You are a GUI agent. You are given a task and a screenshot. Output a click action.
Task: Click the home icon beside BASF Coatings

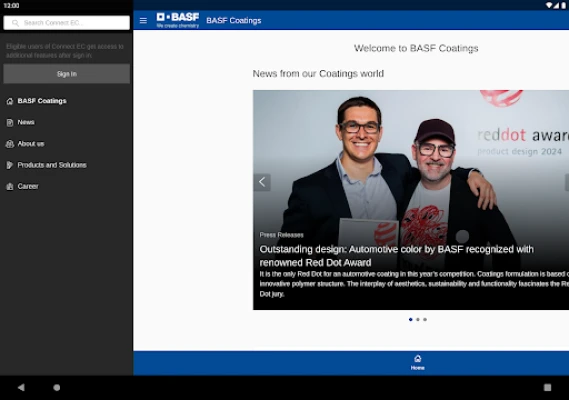(10, 101)
